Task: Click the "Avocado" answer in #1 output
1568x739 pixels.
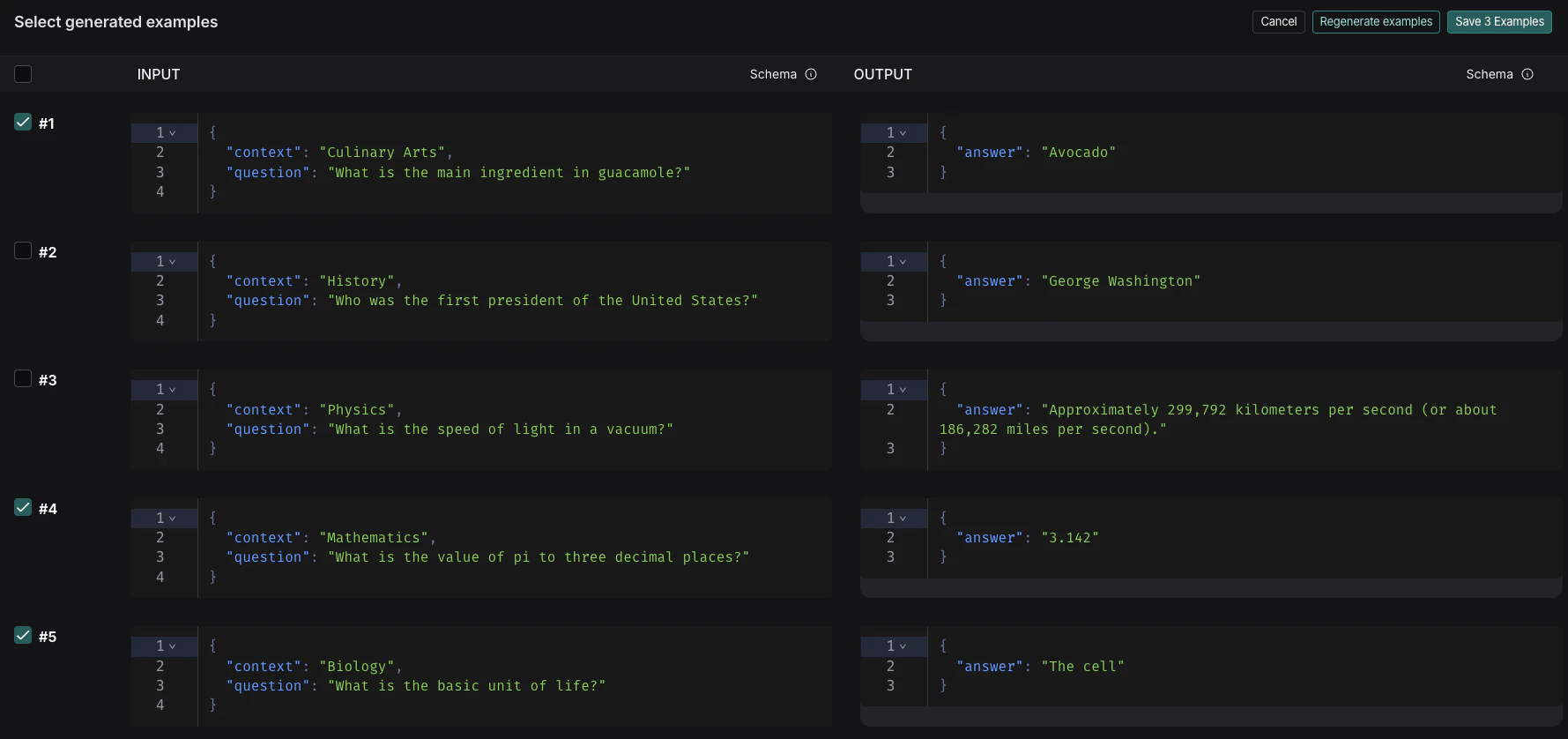Action: [x=1079, y=153]
